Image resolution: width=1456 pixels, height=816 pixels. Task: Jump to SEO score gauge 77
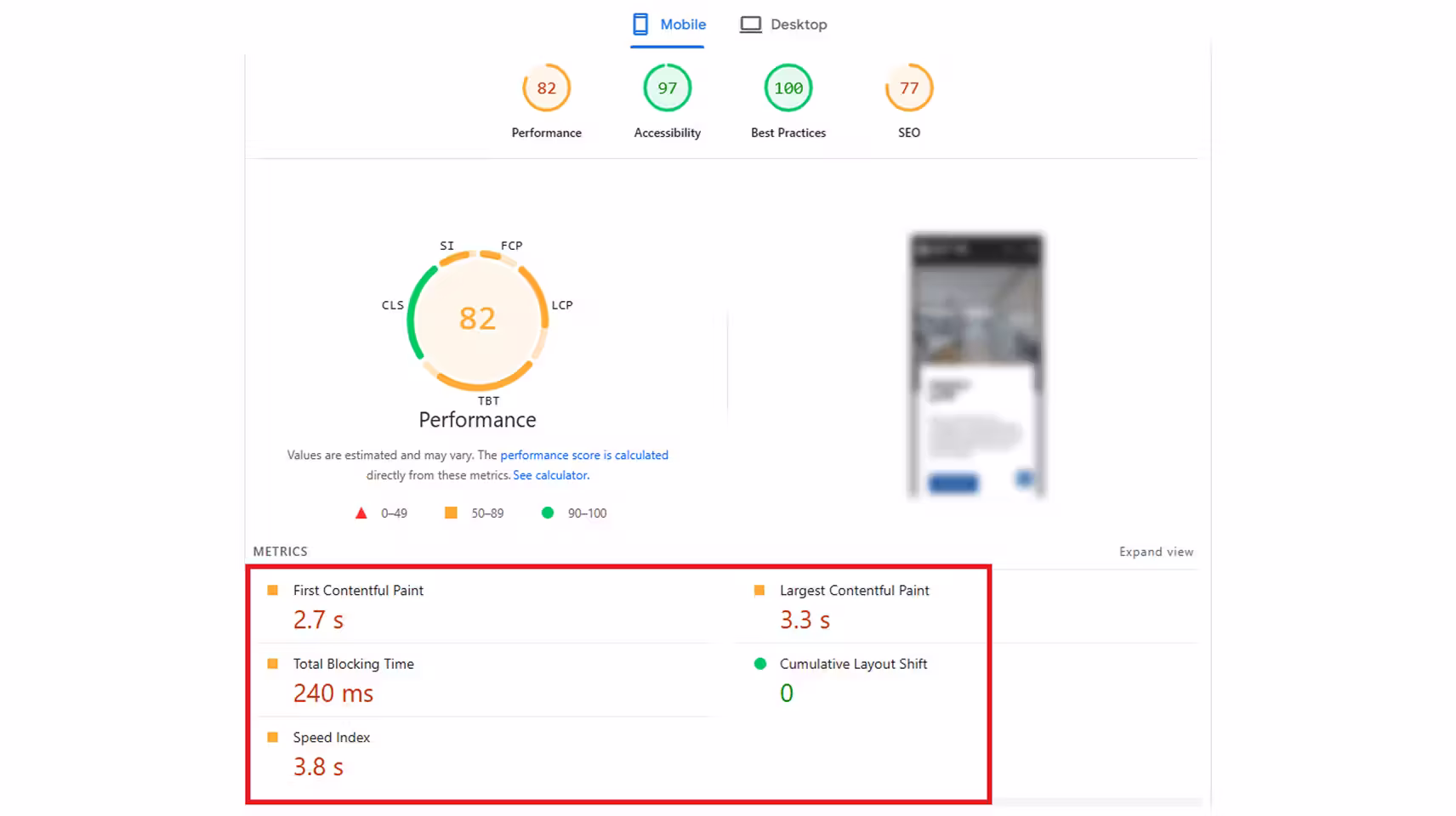(909, 88)
